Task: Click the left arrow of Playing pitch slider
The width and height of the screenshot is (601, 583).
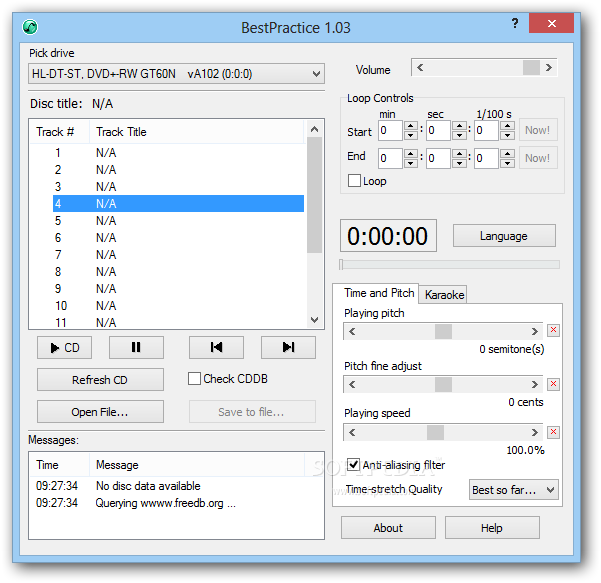Action: pos(352,332)
